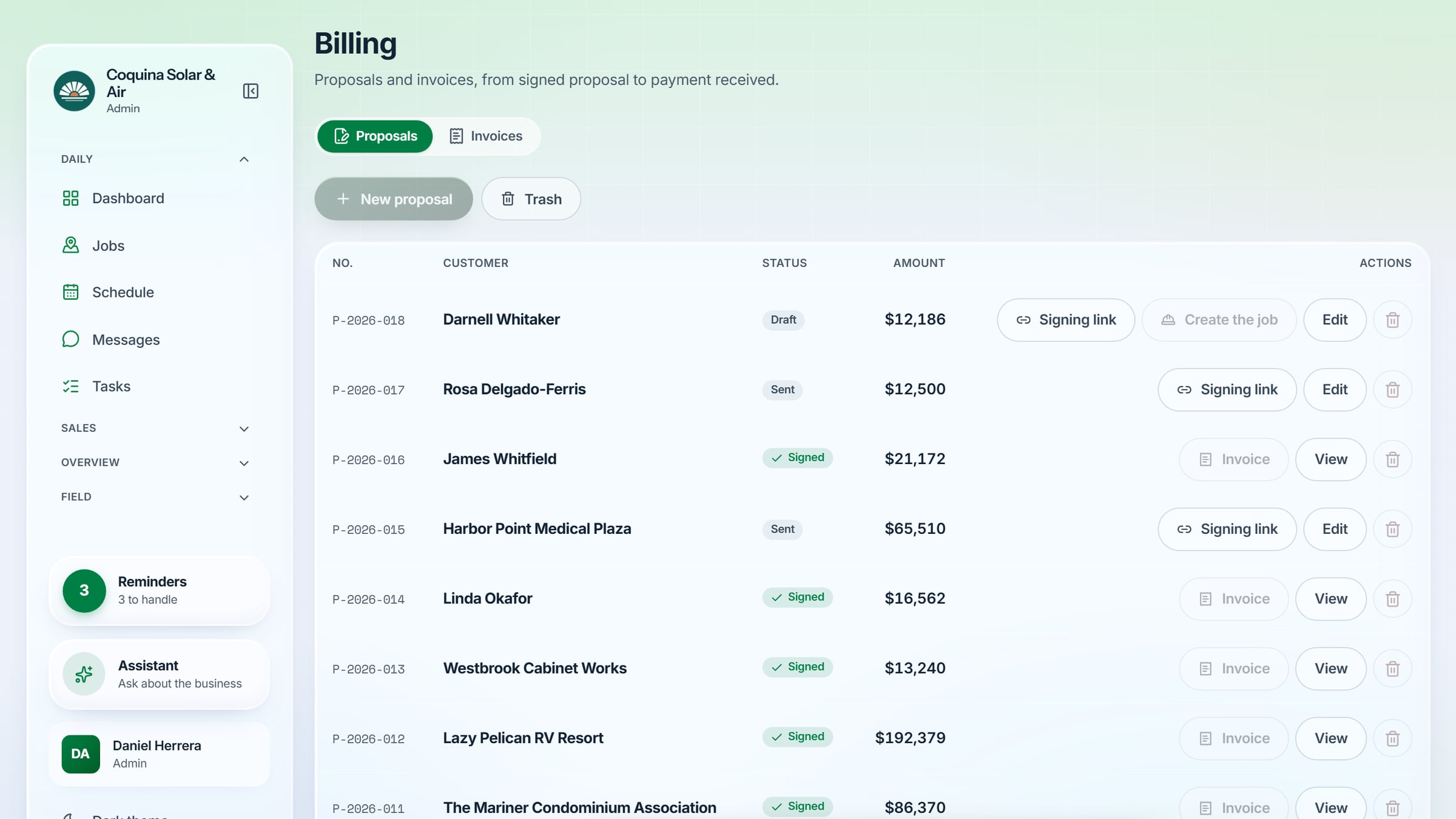
Task: Delete Lazy Pelican RV Resort proposal
Action: point(1392,738)
